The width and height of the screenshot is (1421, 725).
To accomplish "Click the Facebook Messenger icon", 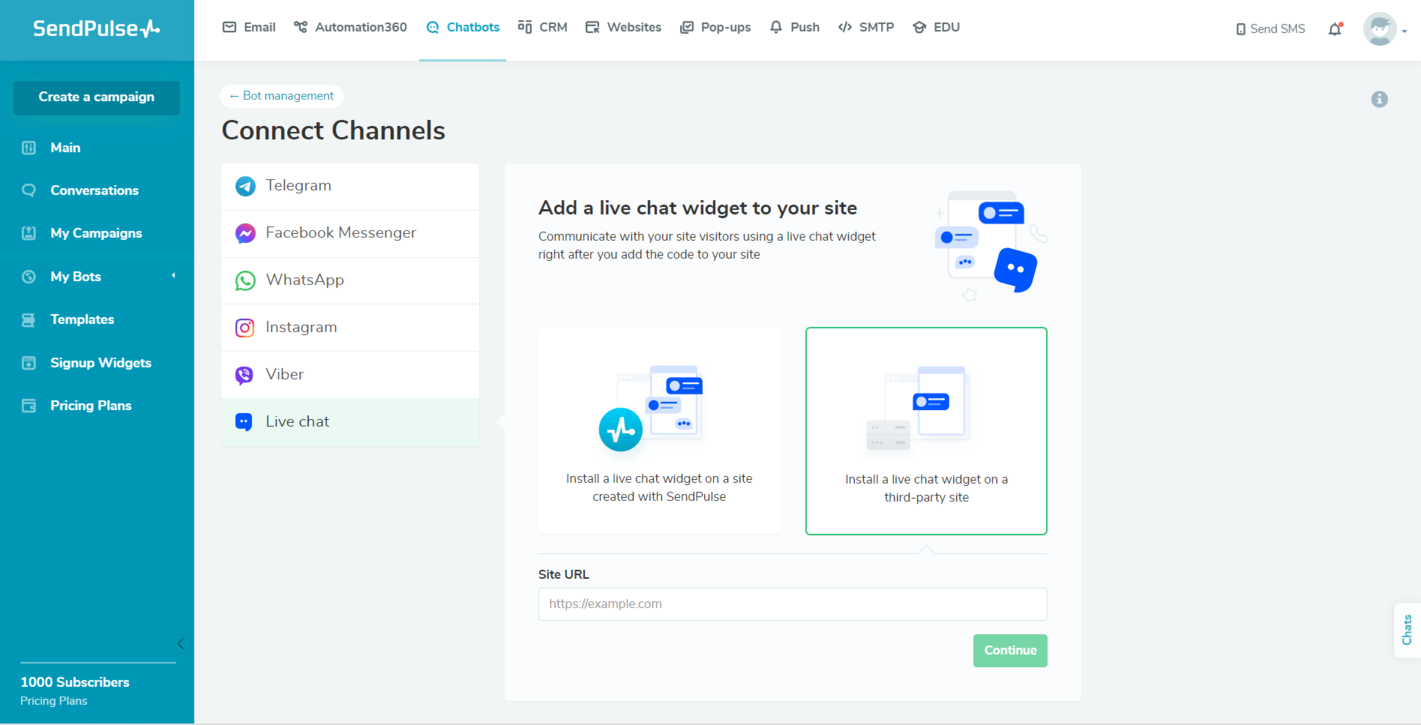I will [245, 233].
